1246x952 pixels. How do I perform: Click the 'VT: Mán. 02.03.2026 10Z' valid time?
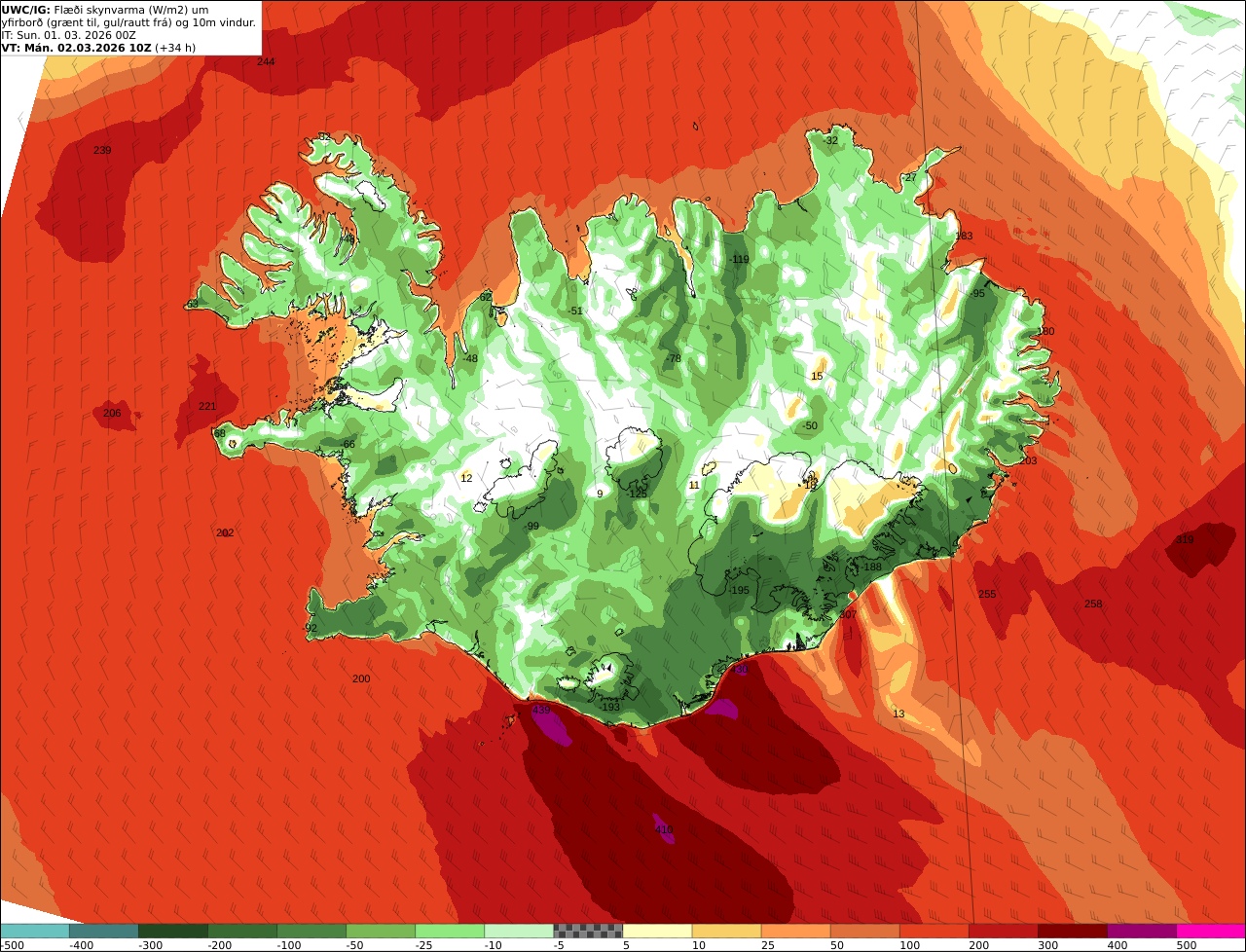click(x=99, y=48)
